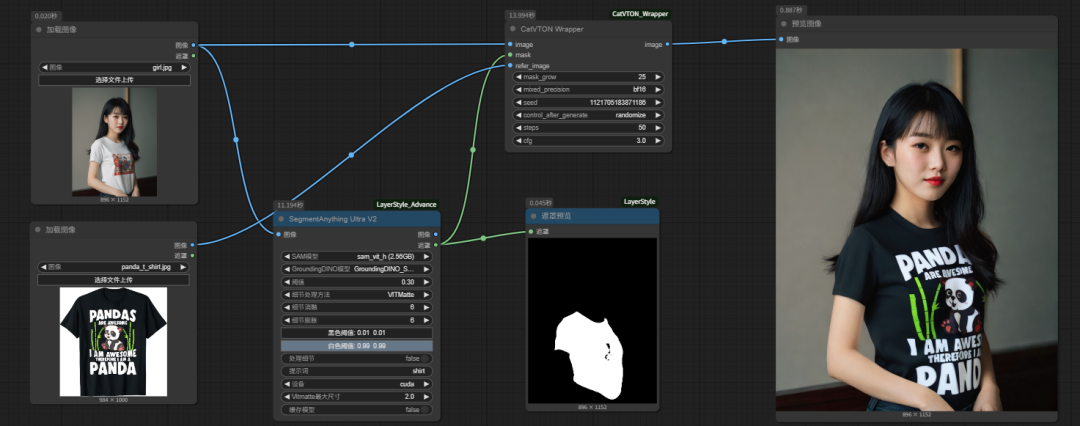Decrease steps using its left arrow
Screen dimensions: 1080x426
518,128
